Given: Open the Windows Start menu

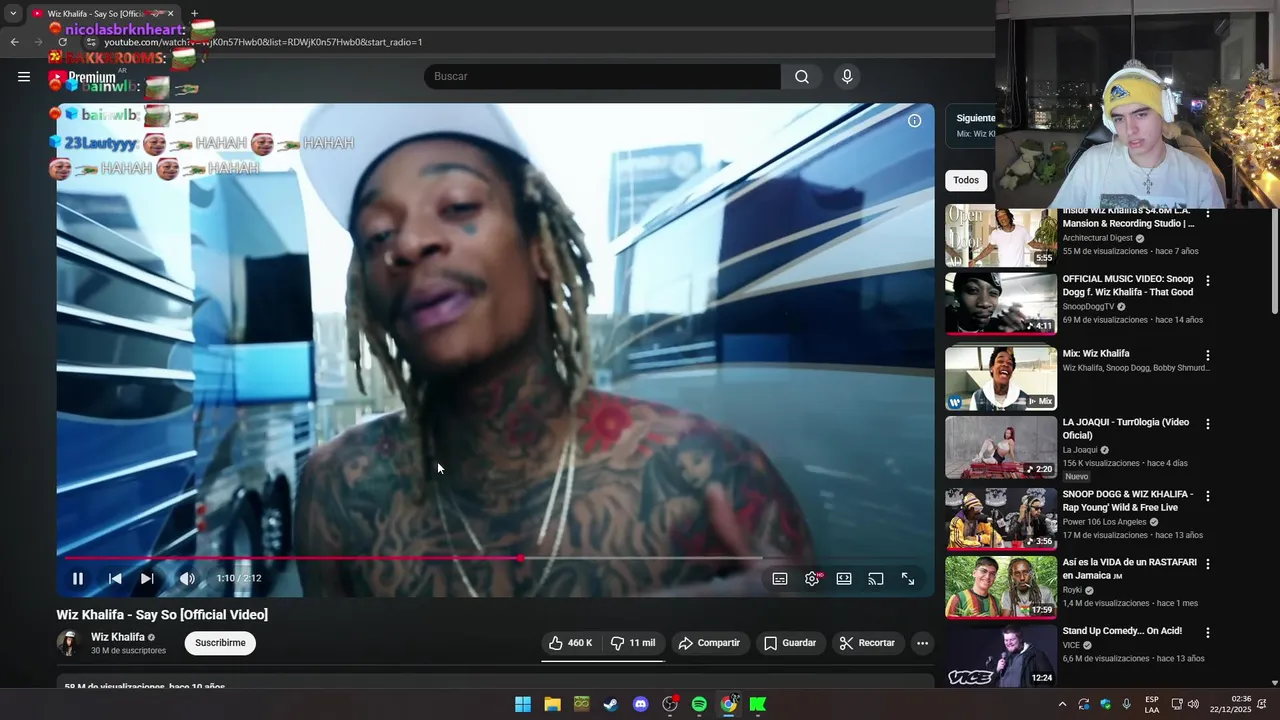Looking at the screenshot, I should pos(523,704).
